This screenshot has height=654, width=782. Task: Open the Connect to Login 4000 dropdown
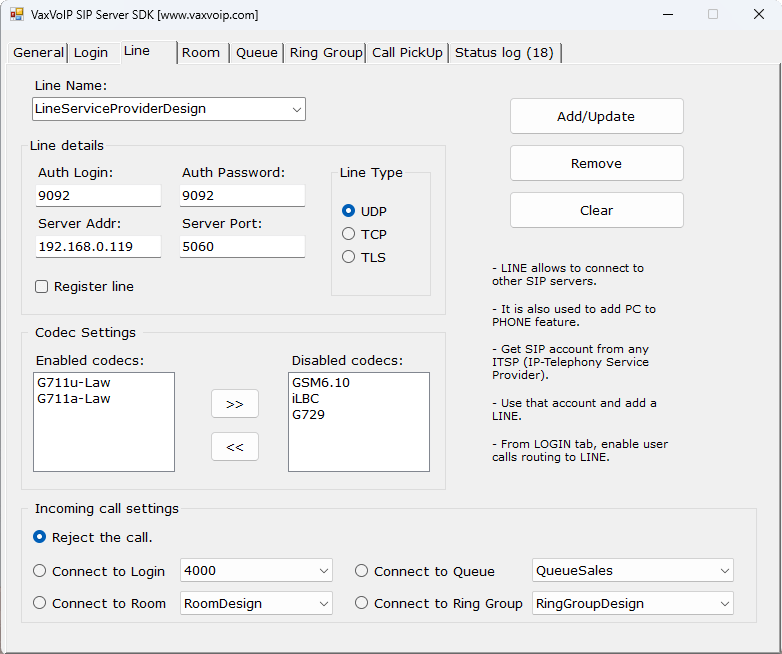pyautogui.click(x=256, y=570)
